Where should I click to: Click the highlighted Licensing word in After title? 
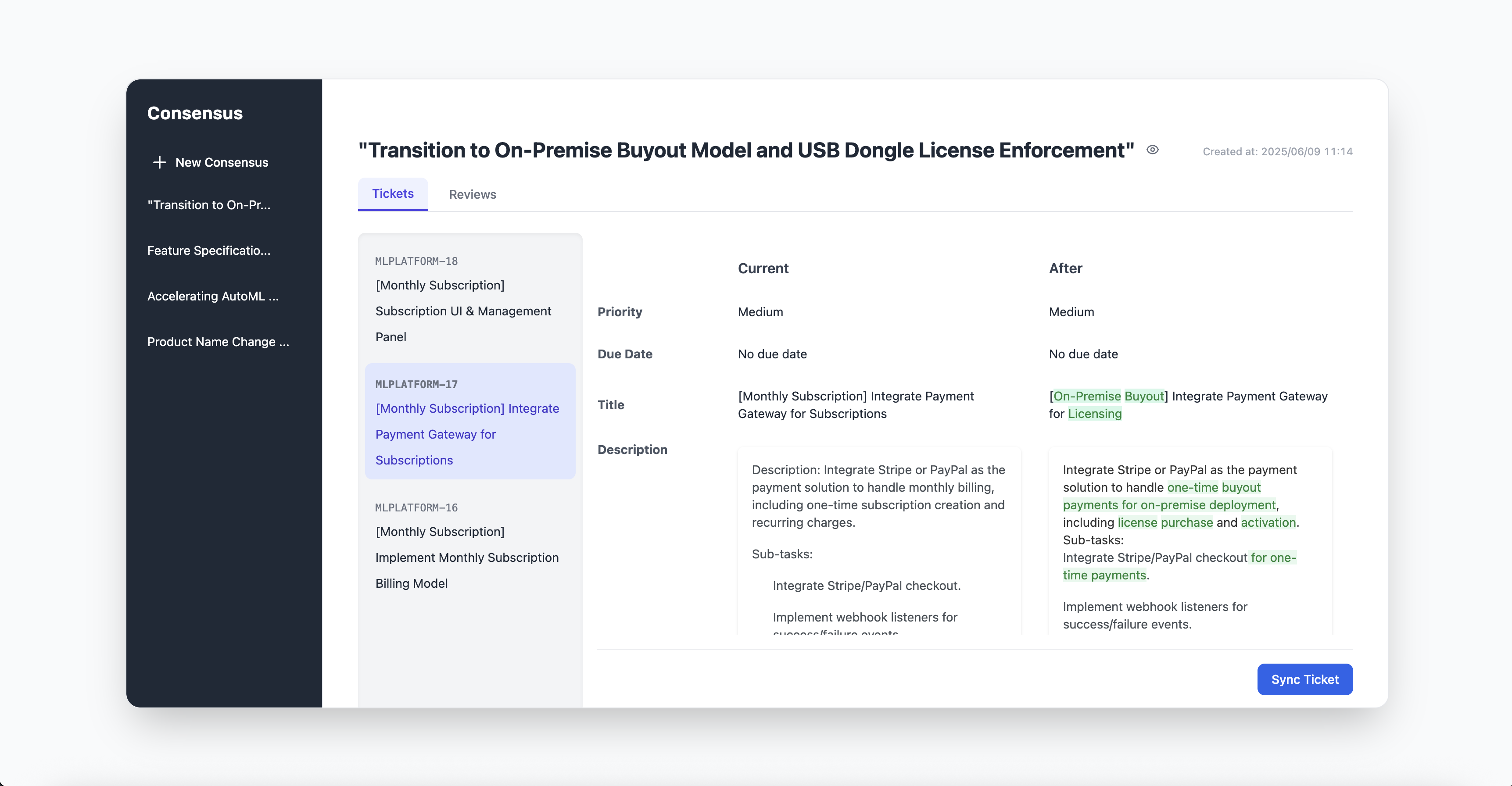coord(1094,414)
